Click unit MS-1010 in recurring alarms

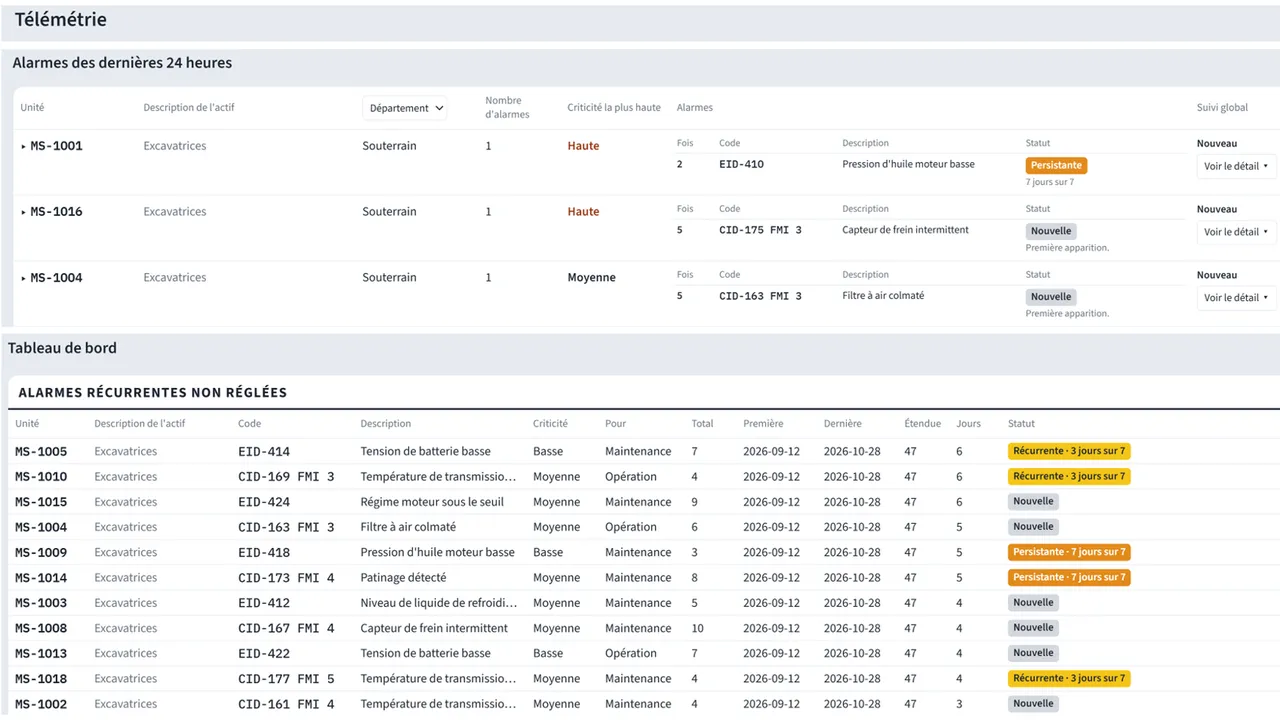point(41,477)
